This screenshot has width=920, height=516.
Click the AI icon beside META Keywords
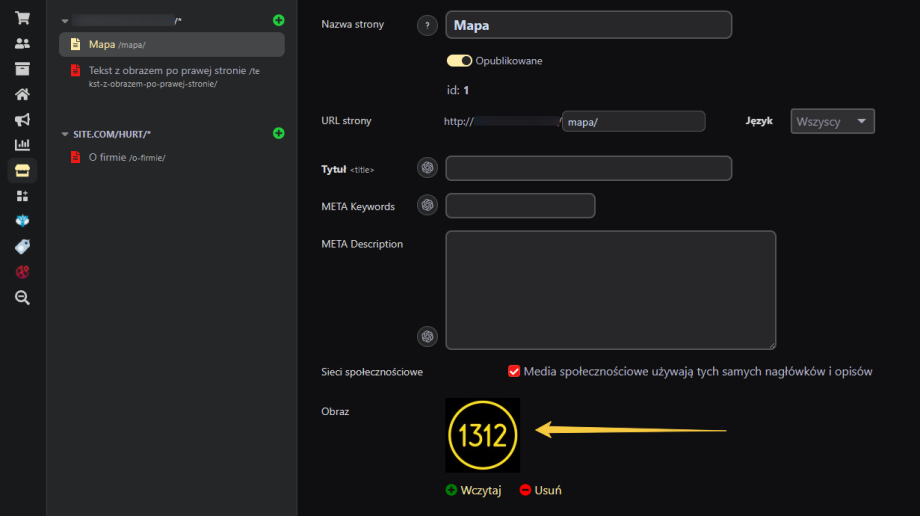point(427,205)
